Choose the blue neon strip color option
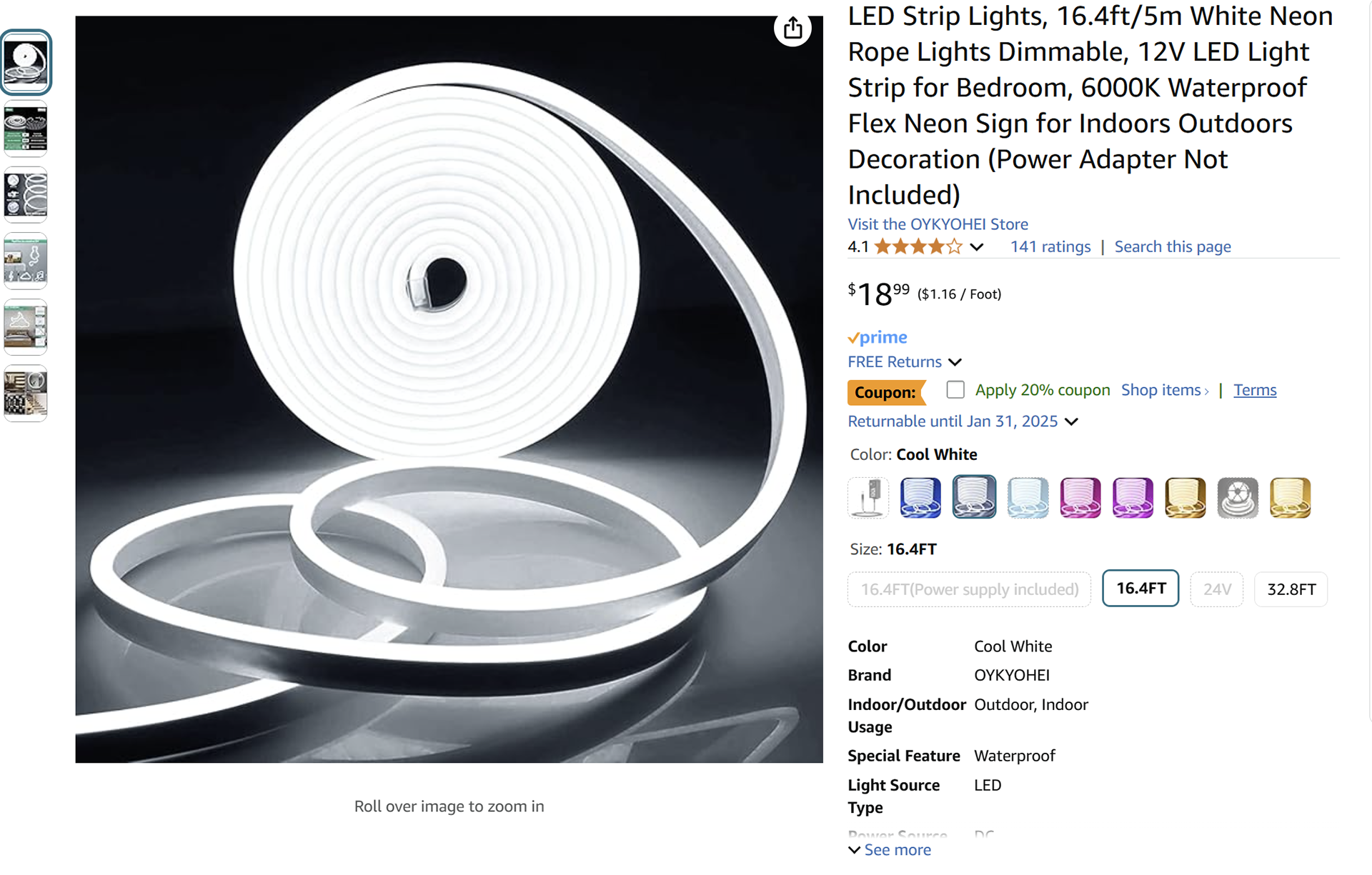This screenshot has width=1372, height=875. coord(920,497)
